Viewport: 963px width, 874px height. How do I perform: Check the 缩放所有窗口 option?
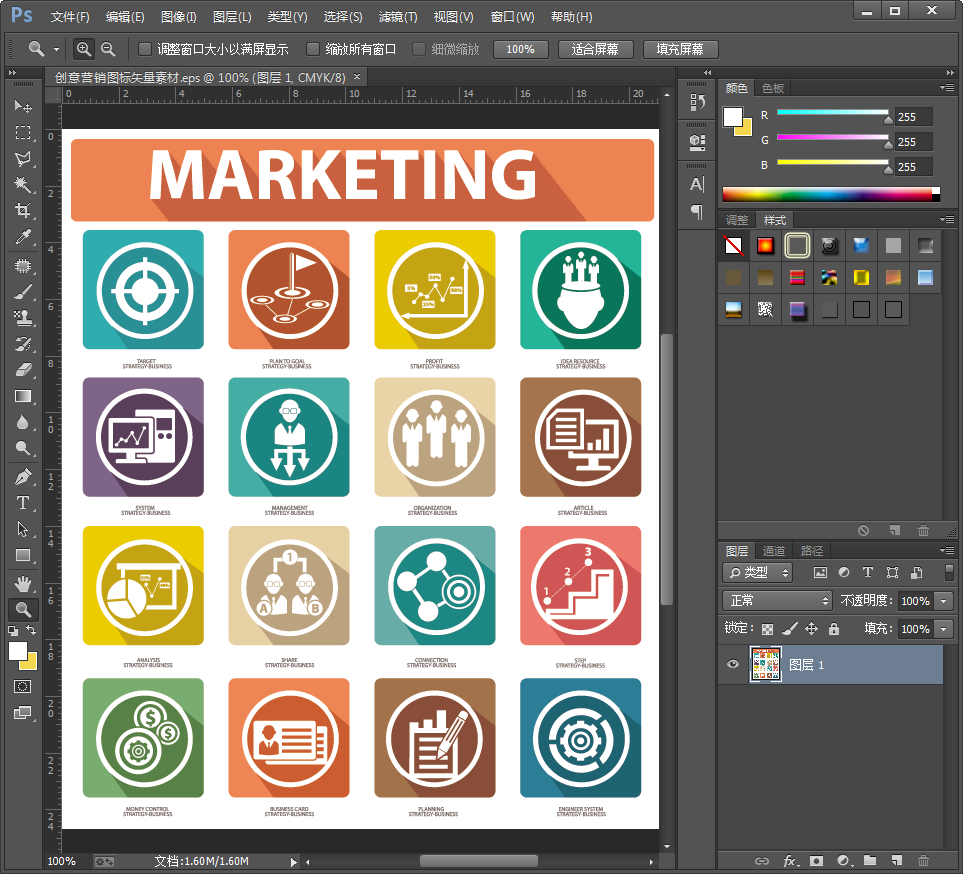click(314, 49)
